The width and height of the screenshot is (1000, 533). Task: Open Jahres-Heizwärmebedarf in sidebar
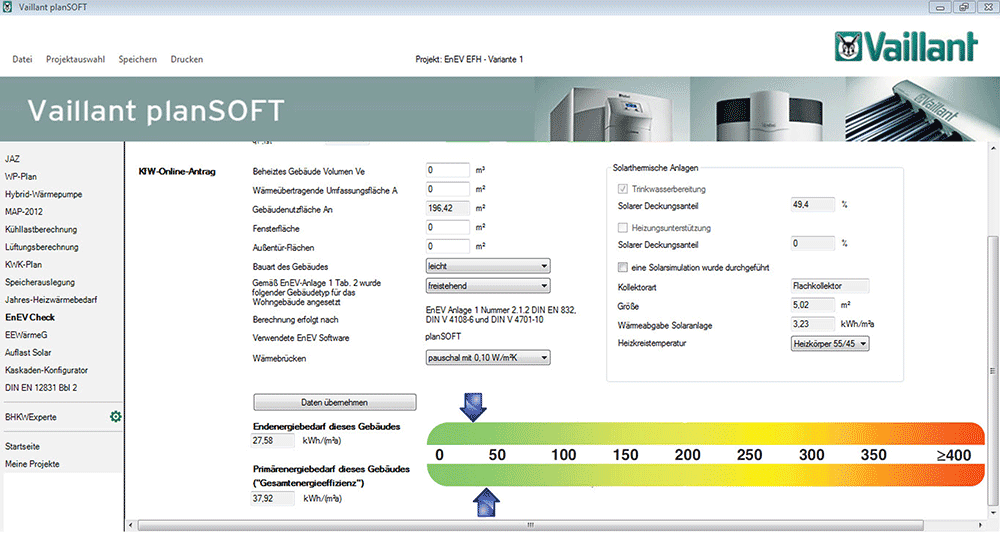coord(51,299)
